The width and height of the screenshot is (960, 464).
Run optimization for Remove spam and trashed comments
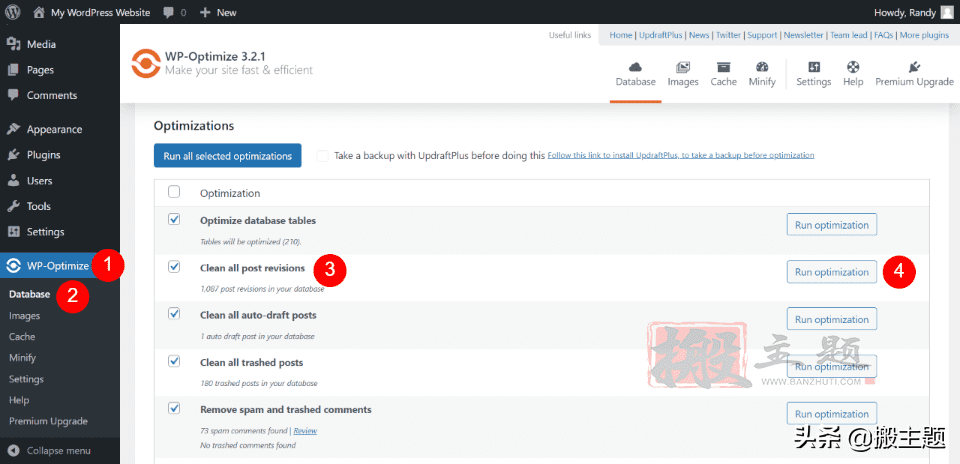831,414
